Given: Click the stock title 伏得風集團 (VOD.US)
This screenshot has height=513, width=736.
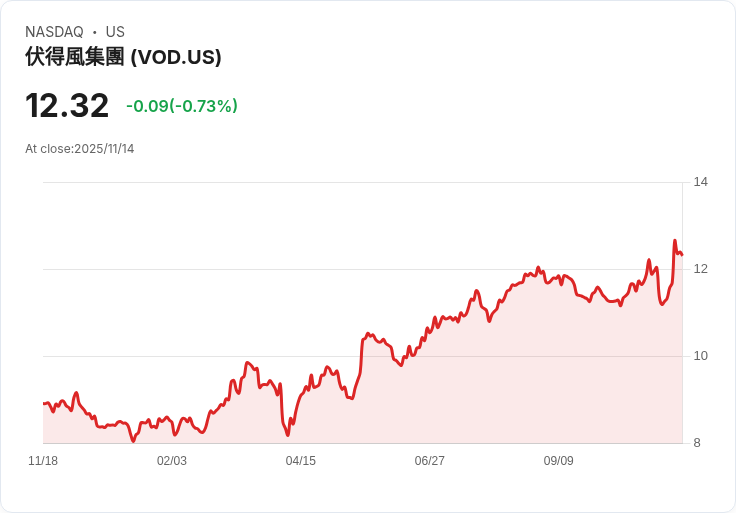Looking at the screenshot, I should tap(123, 57).
